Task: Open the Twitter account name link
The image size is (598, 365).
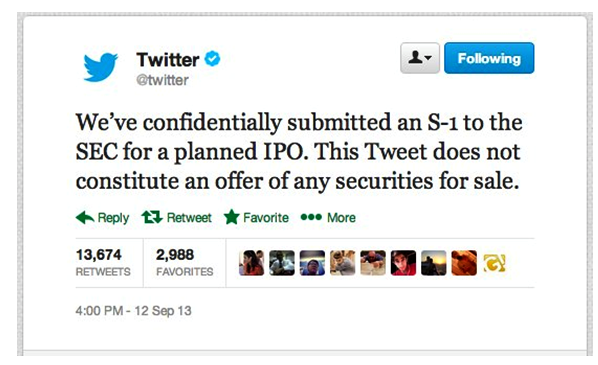Action: tap(168, 59)
